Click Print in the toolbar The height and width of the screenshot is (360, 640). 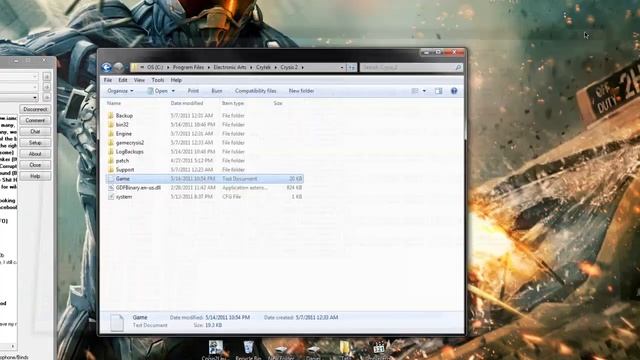coord(193,91)
